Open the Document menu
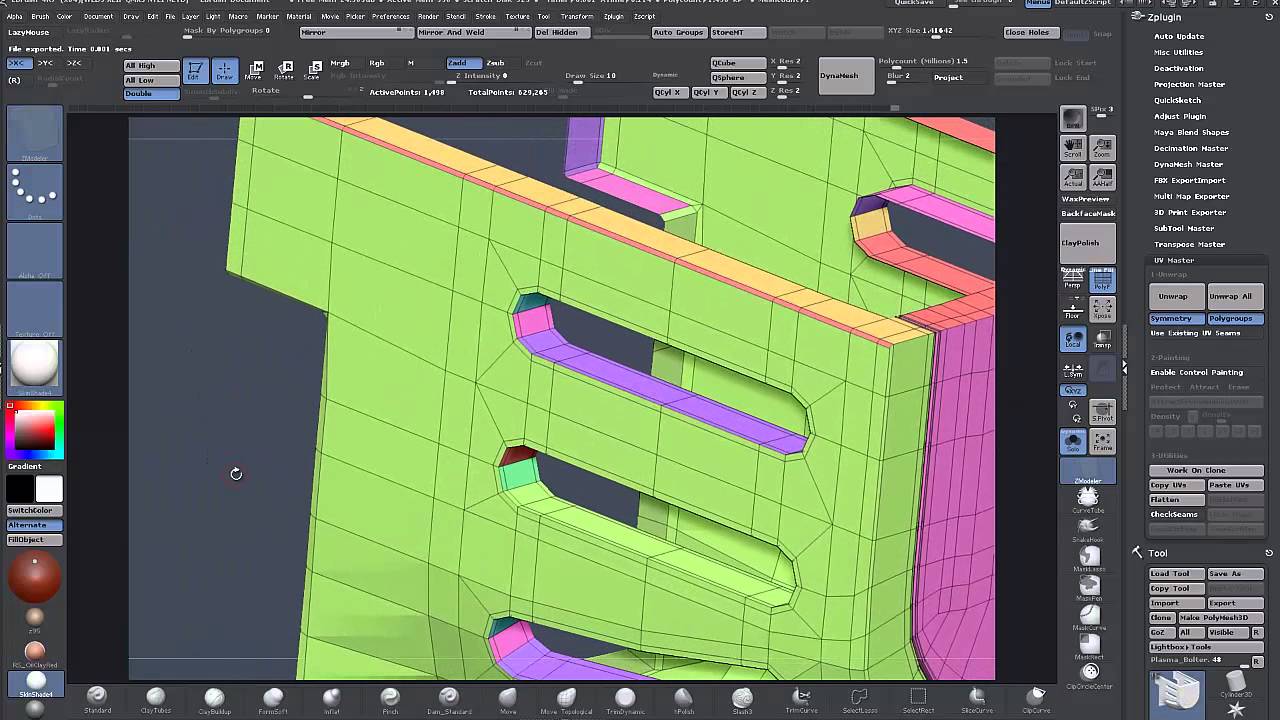This screenshot has height=720, width=1280. click(98, 17)
